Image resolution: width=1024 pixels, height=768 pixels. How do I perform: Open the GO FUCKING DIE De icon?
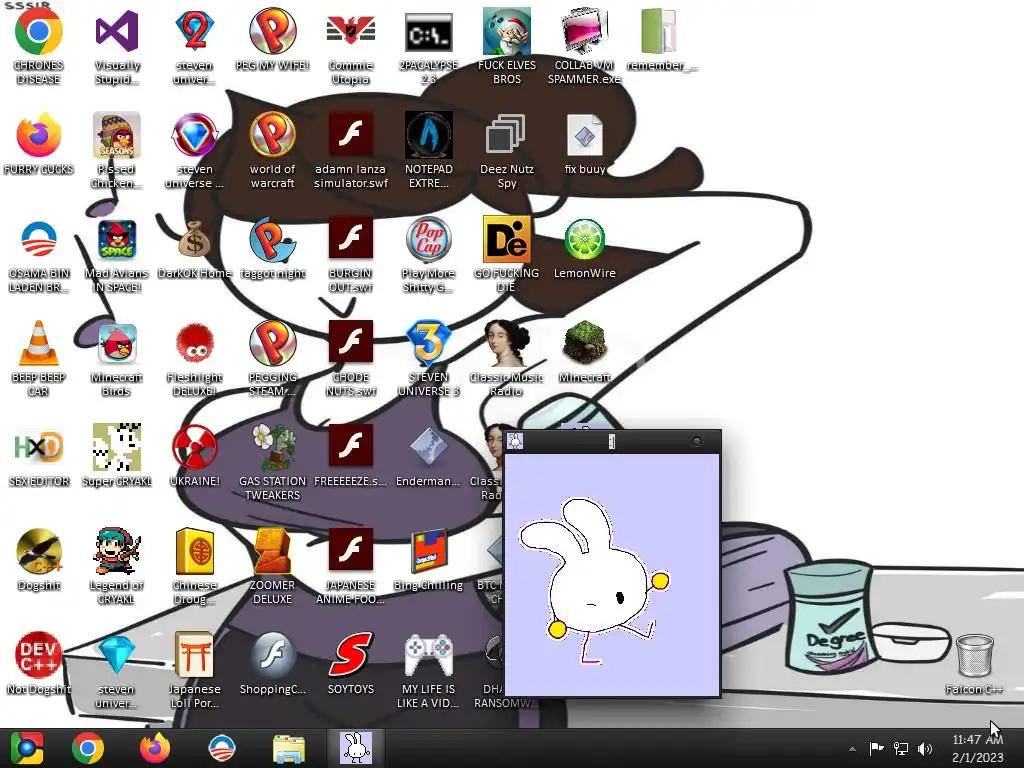506,240
